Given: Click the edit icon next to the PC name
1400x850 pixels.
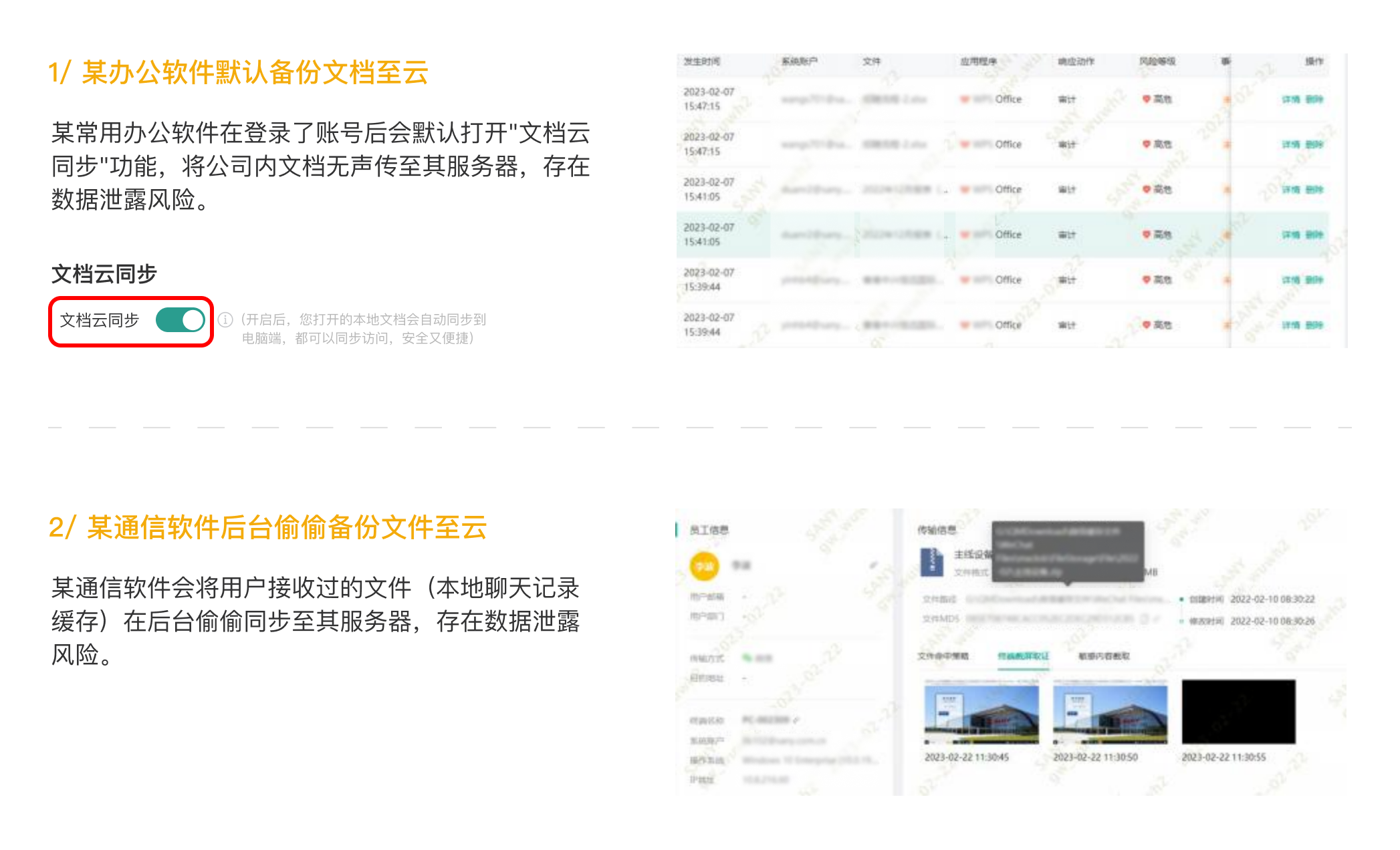Looking at the screenshot, I should [x=796, y=720].
